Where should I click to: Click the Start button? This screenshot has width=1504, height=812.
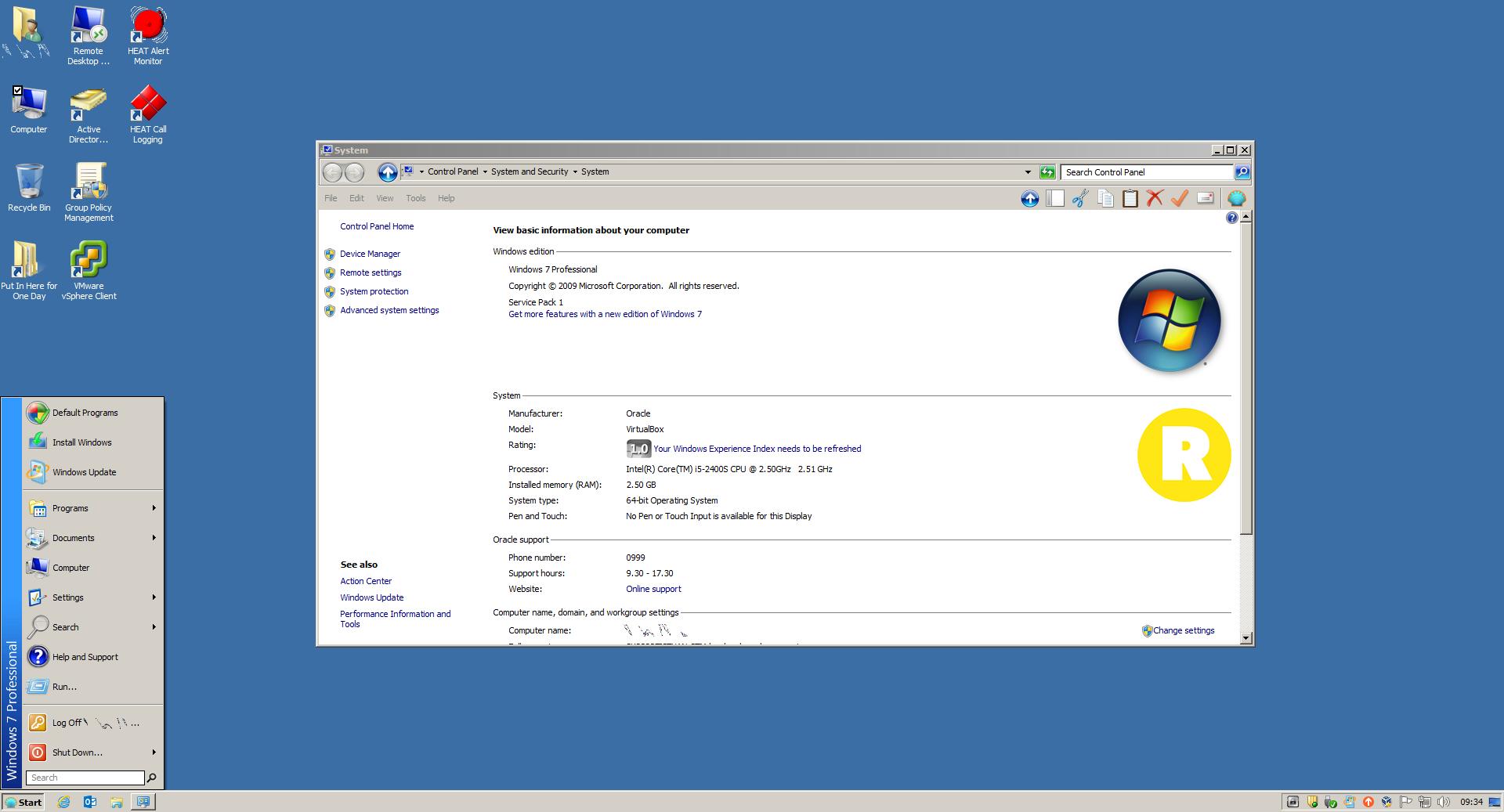tap(23, 802)
